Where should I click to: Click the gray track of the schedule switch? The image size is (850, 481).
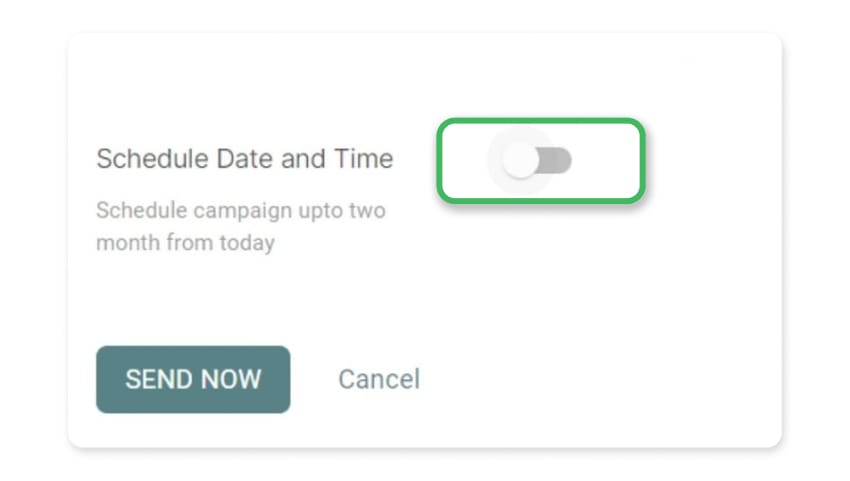point(554,161)
